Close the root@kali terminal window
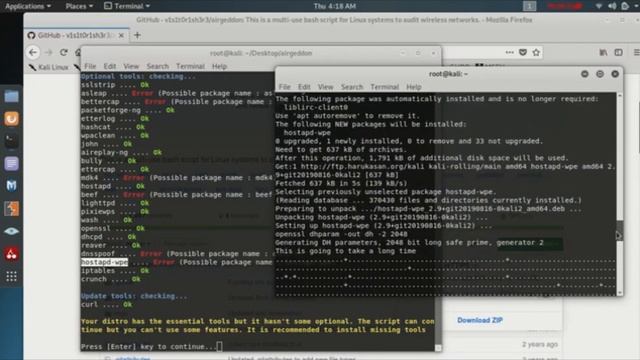This screenshot has height=360, width=640. [615, 74]
